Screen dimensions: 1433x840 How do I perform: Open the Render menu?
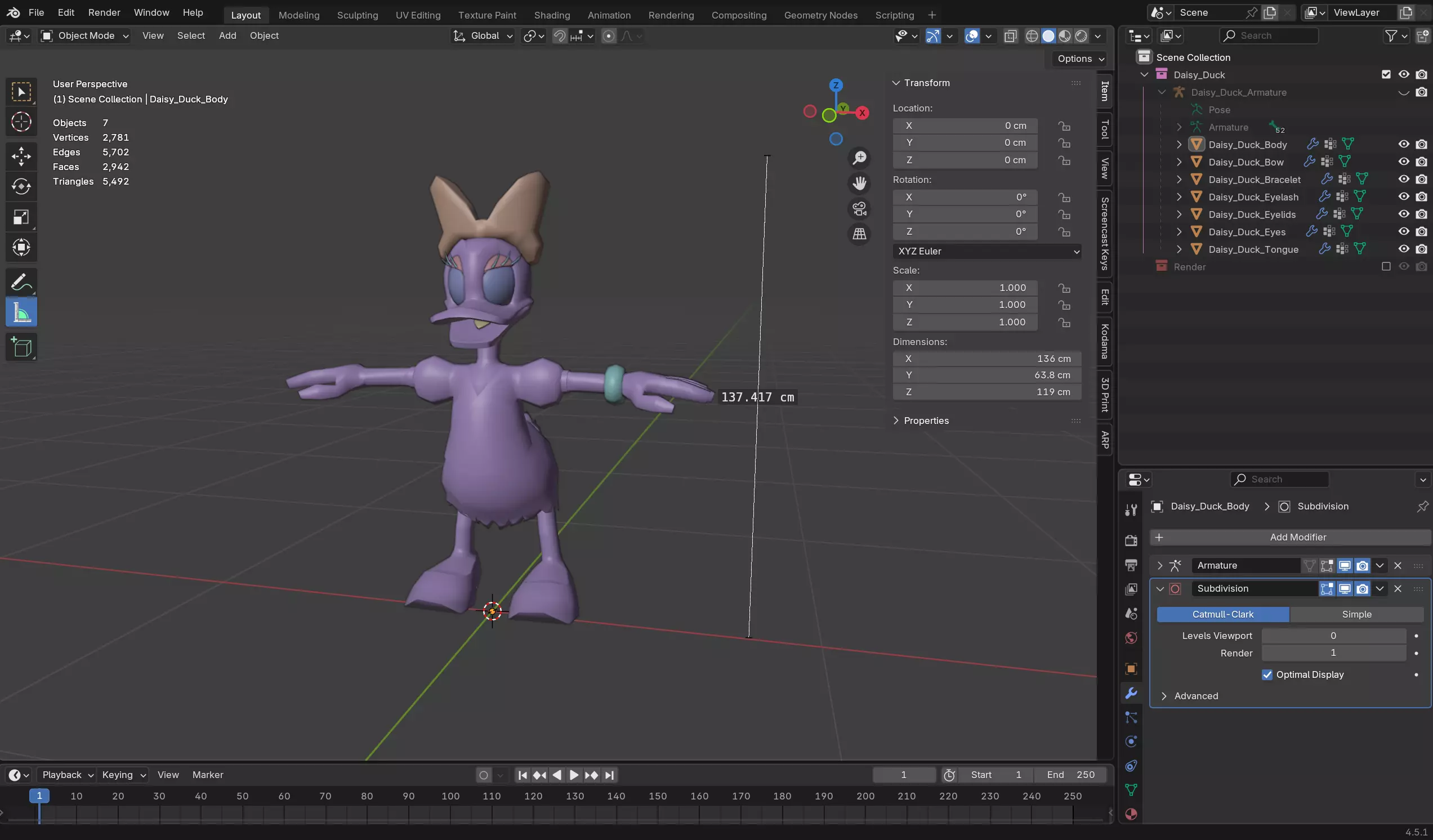point(104,12)
